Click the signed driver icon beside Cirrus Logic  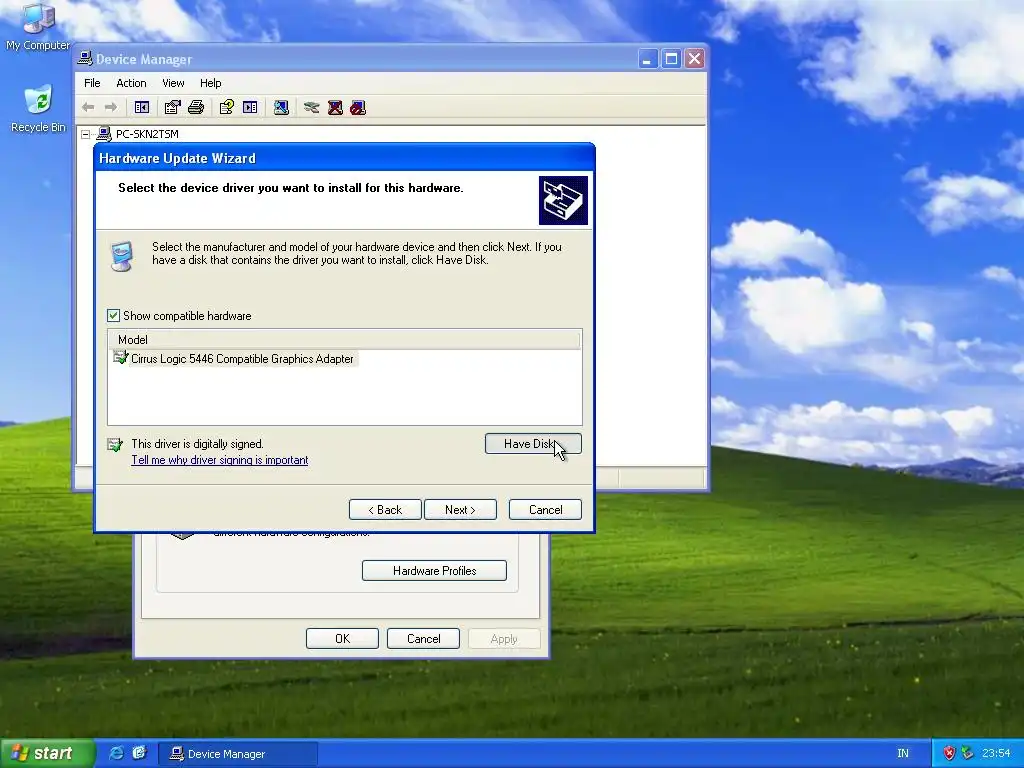click(x=120, y=358)
